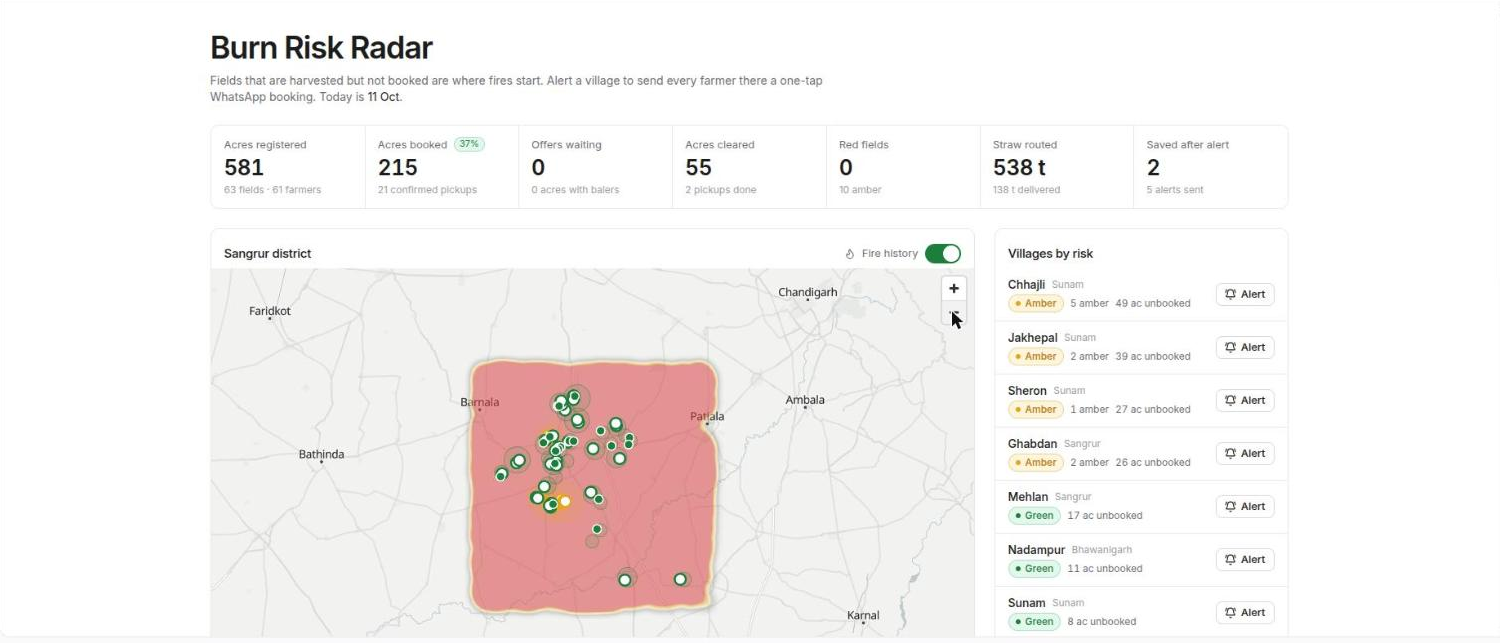Alert the village of Sheron

click(x=1245, y=400)
